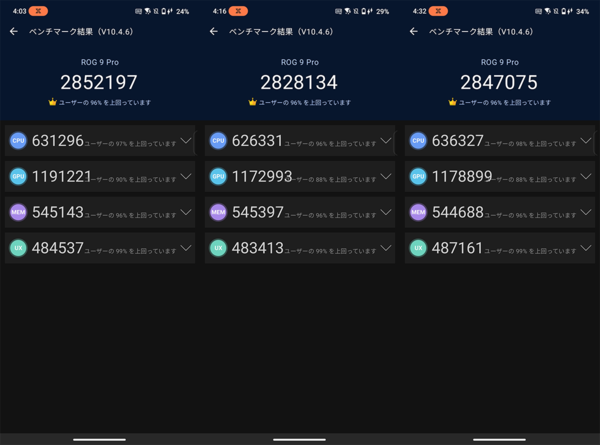Tap clock reading 4:16
This screenshot has width=600, height=445.
coord(219,11)
